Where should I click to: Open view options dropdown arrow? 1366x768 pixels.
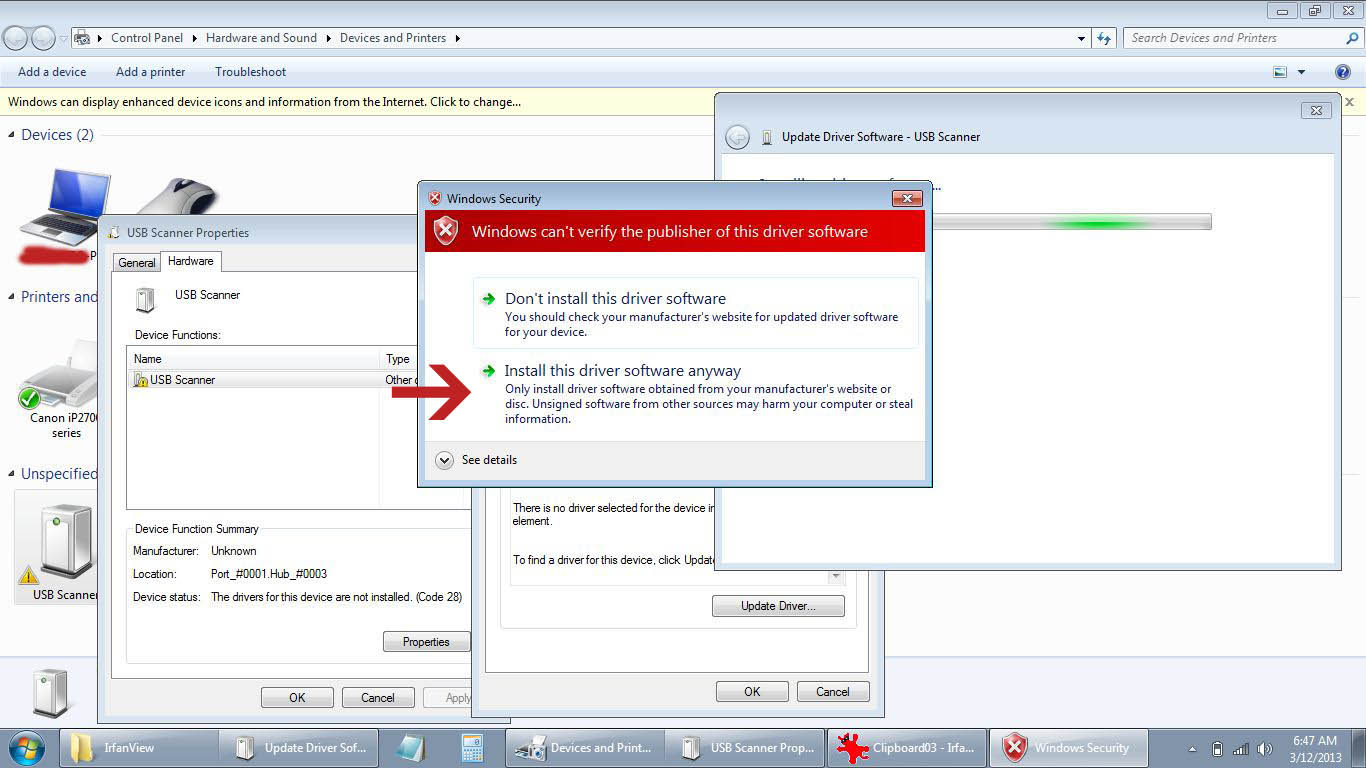1301,72
